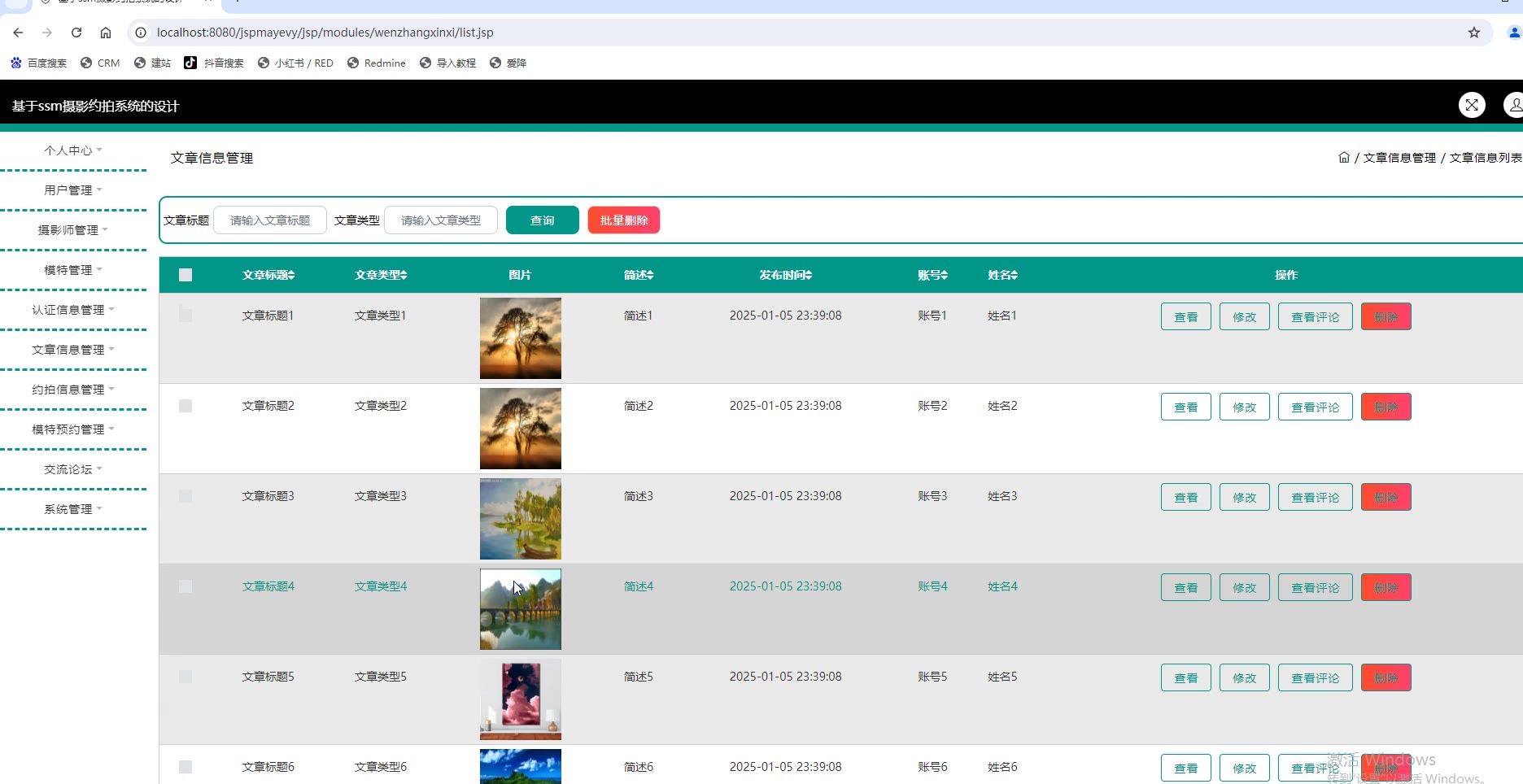Focus the 文章类型 search input
This screenshot has height=784, width=1523.
tap(441, 220)
